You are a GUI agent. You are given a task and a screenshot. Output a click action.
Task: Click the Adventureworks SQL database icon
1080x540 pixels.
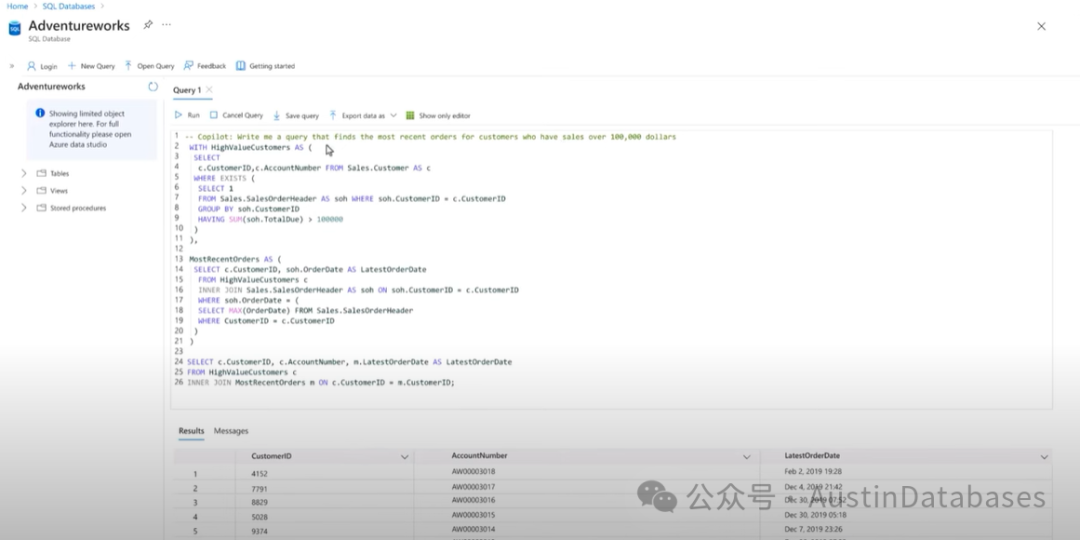point(14,29)
